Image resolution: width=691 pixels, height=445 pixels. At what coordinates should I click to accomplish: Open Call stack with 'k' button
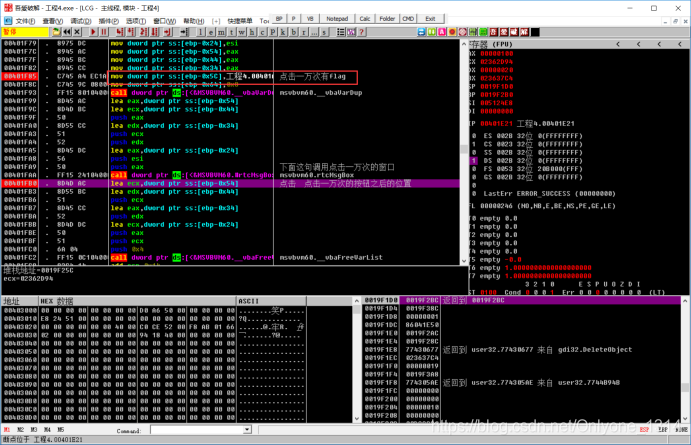[x=282, y=32]
